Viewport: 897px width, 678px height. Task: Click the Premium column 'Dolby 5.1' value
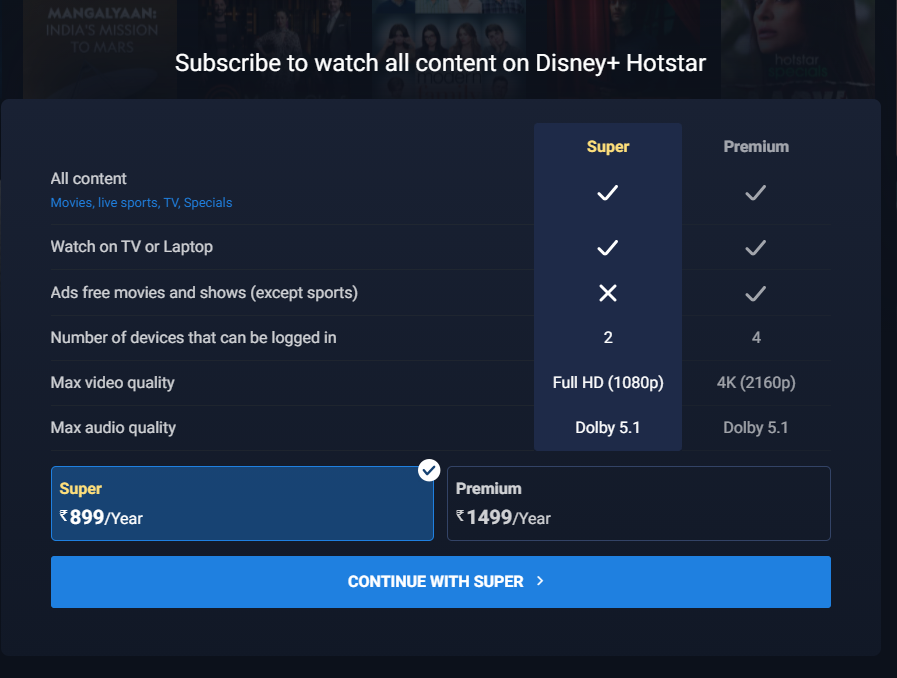[x=756, y=427]
